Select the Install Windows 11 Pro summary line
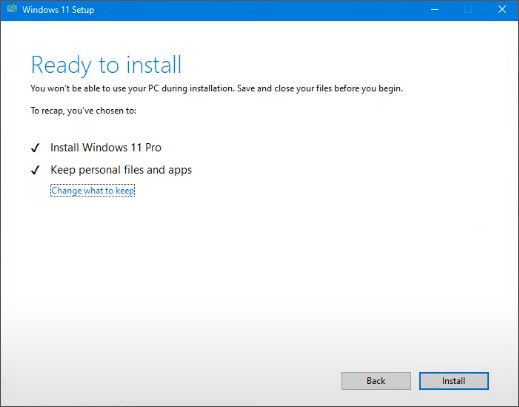 [x=106, y=147]
